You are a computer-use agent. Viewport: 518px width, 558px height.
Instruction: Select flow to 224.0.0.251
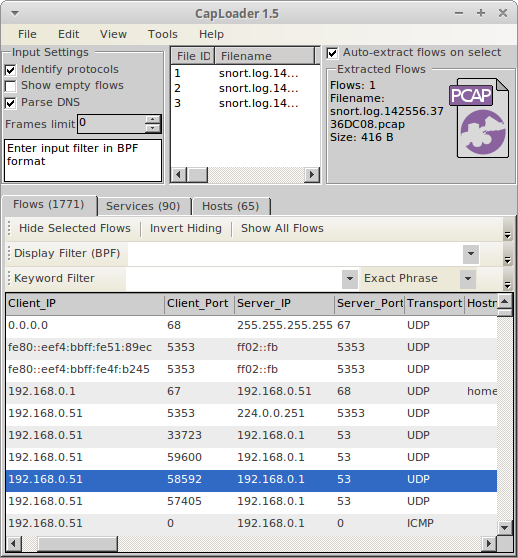coord(251,414)
